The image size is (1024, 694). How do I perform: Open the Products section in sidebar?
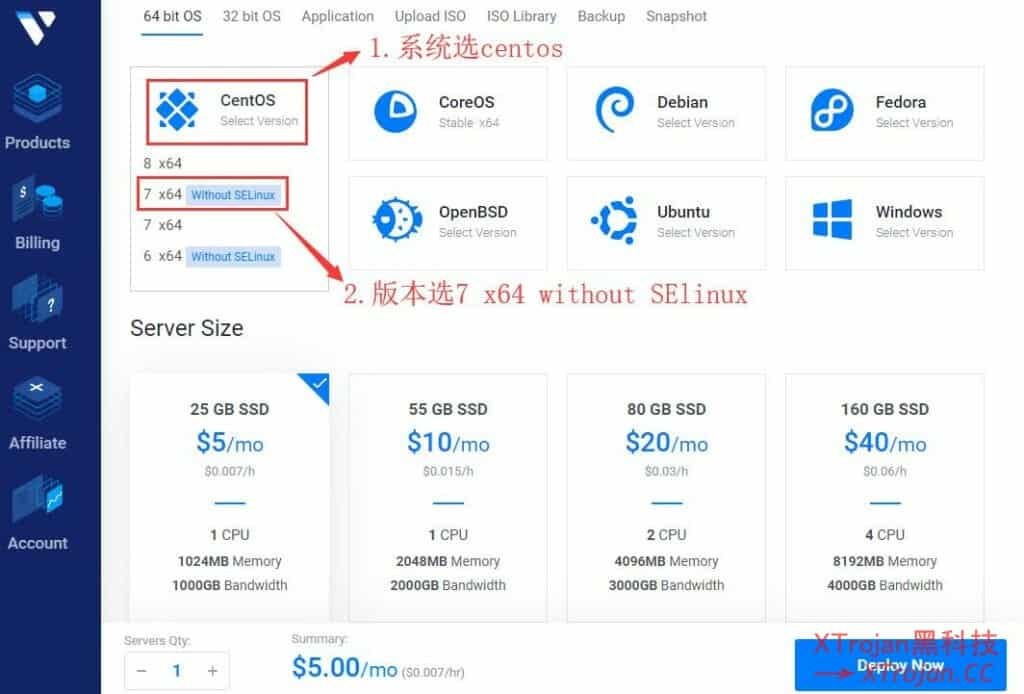[x=37, y=110]
